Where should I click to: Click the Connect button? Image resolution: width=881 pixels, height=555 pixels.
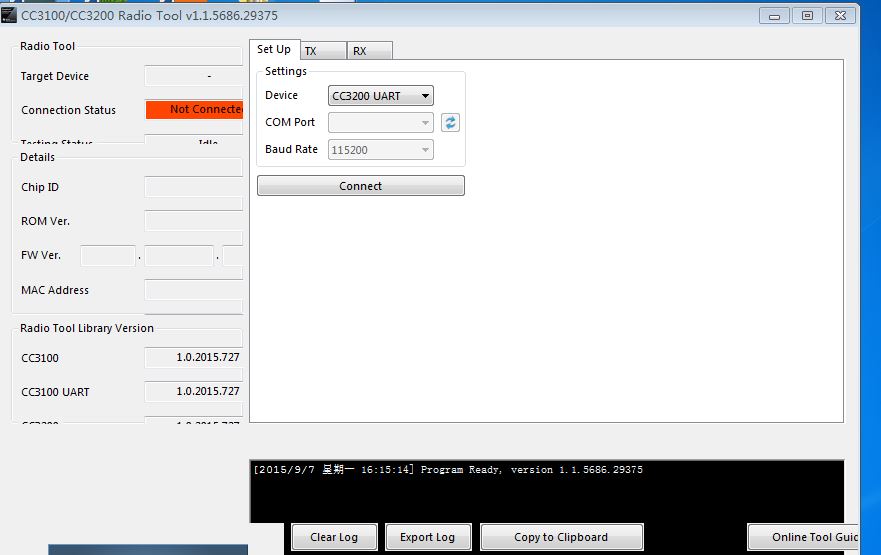(361, 186)
